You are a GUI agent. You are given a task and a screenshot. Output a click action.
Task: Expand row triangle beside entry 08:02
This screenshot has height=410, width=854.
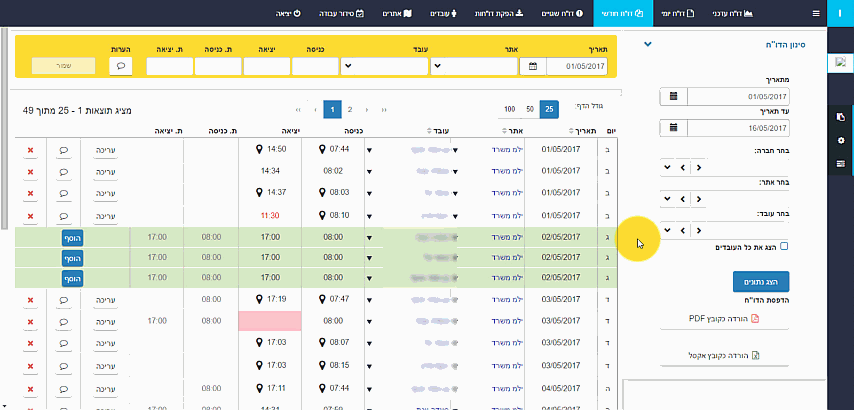coord(369,172)
